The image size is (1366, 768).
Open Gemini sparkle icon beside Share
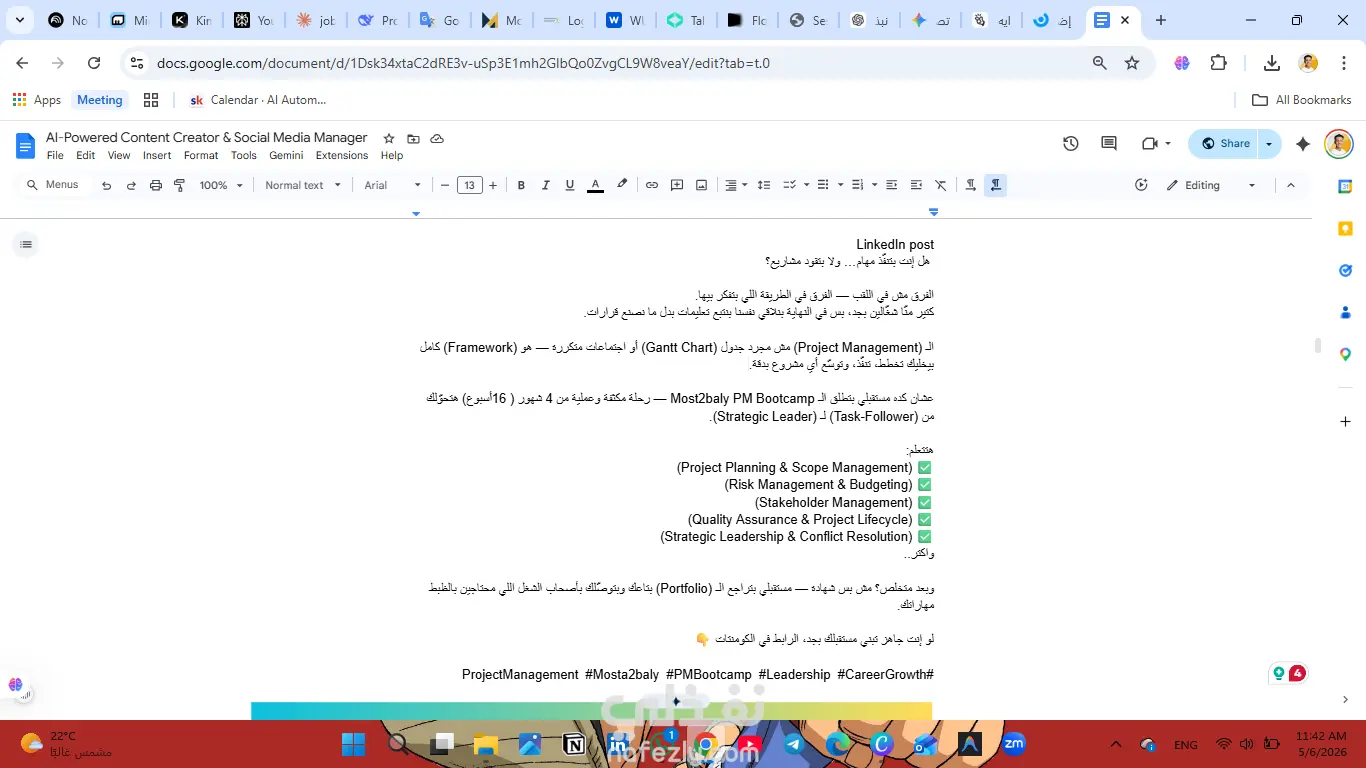1303,144
